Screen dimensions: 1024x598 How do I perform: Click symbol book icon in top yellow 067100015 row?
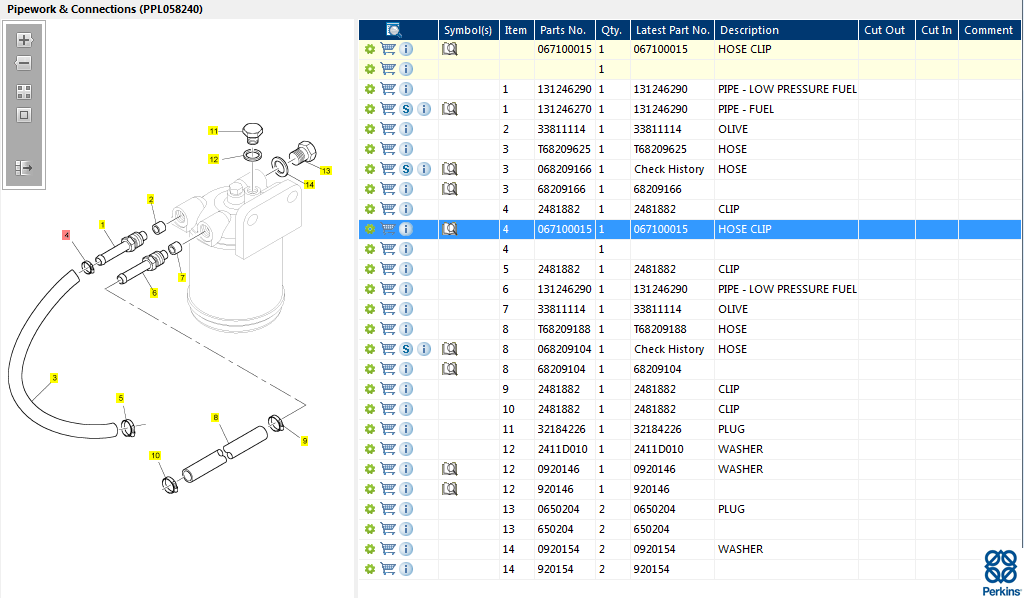(449, 49)
